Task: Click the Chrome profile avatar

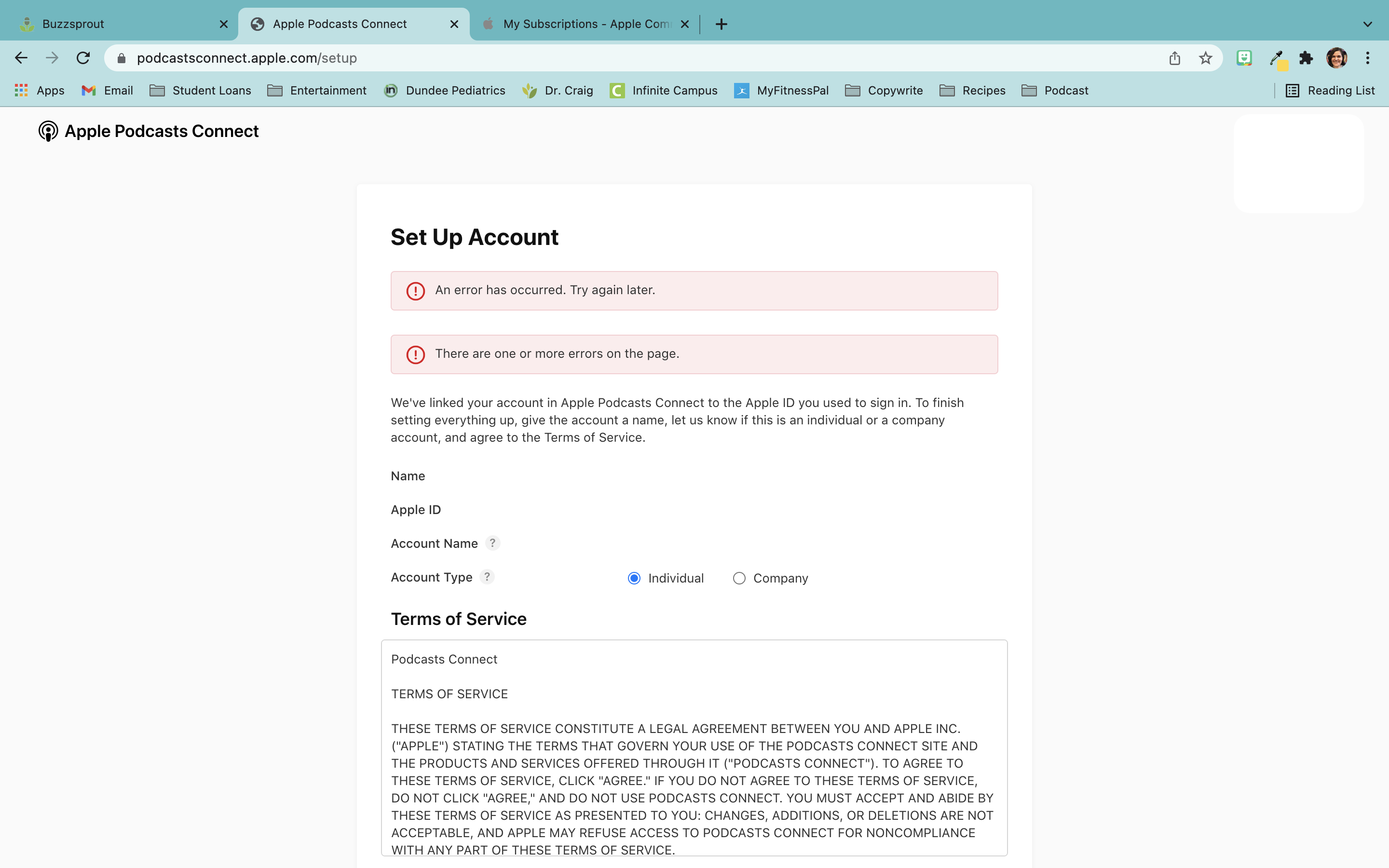Action: pyautogui.click(x=1336, y=58)
